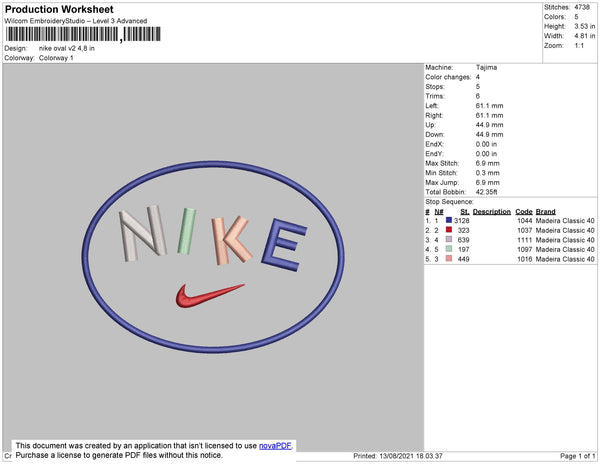The height and width of the screenshot is (464, 600).
Task: Click the Production Worksheet heading
Action: tap(59, 9)
